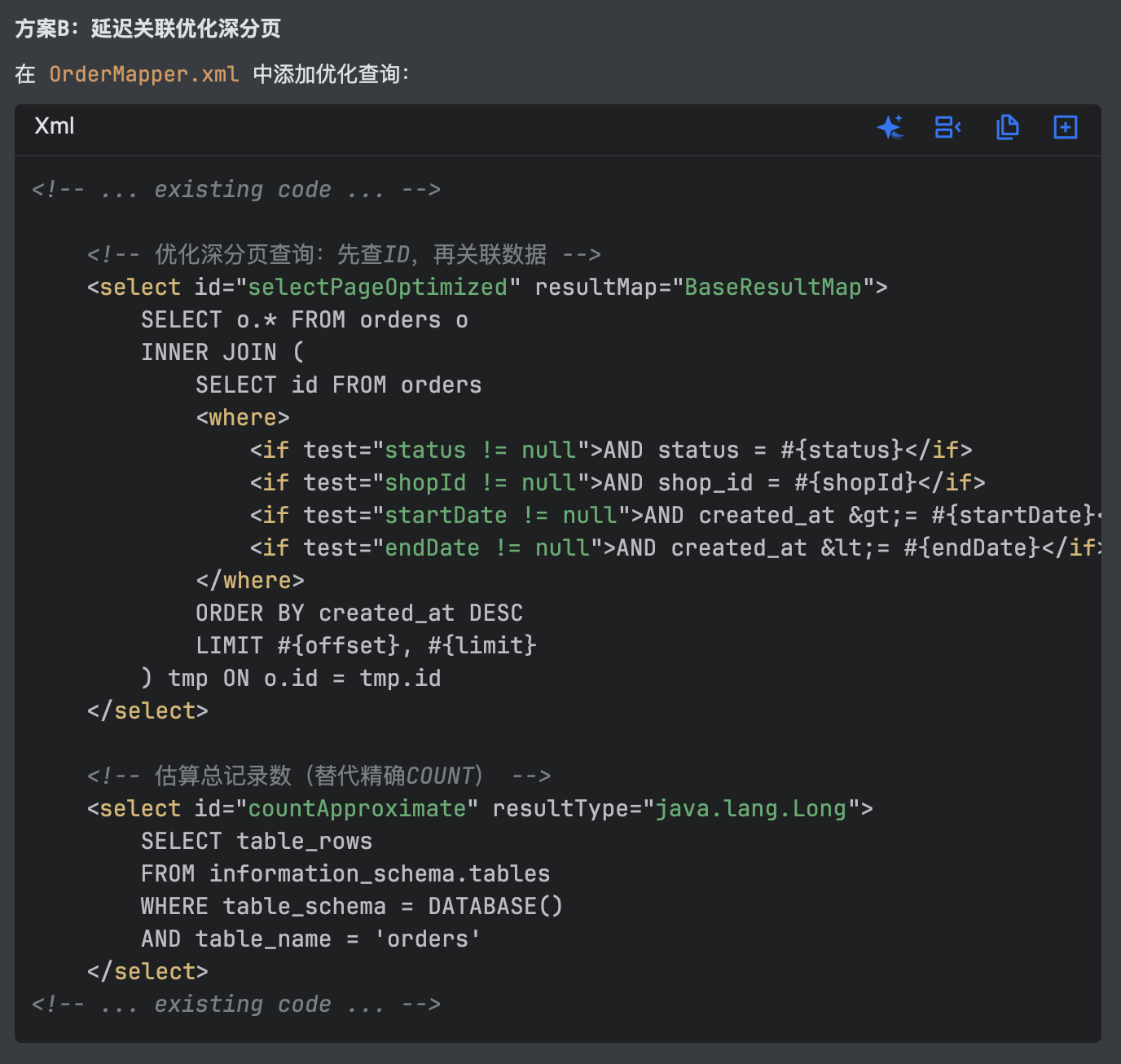Click the 方案B heading text
Screen dimensions: 1121x1064
(147, 29)
